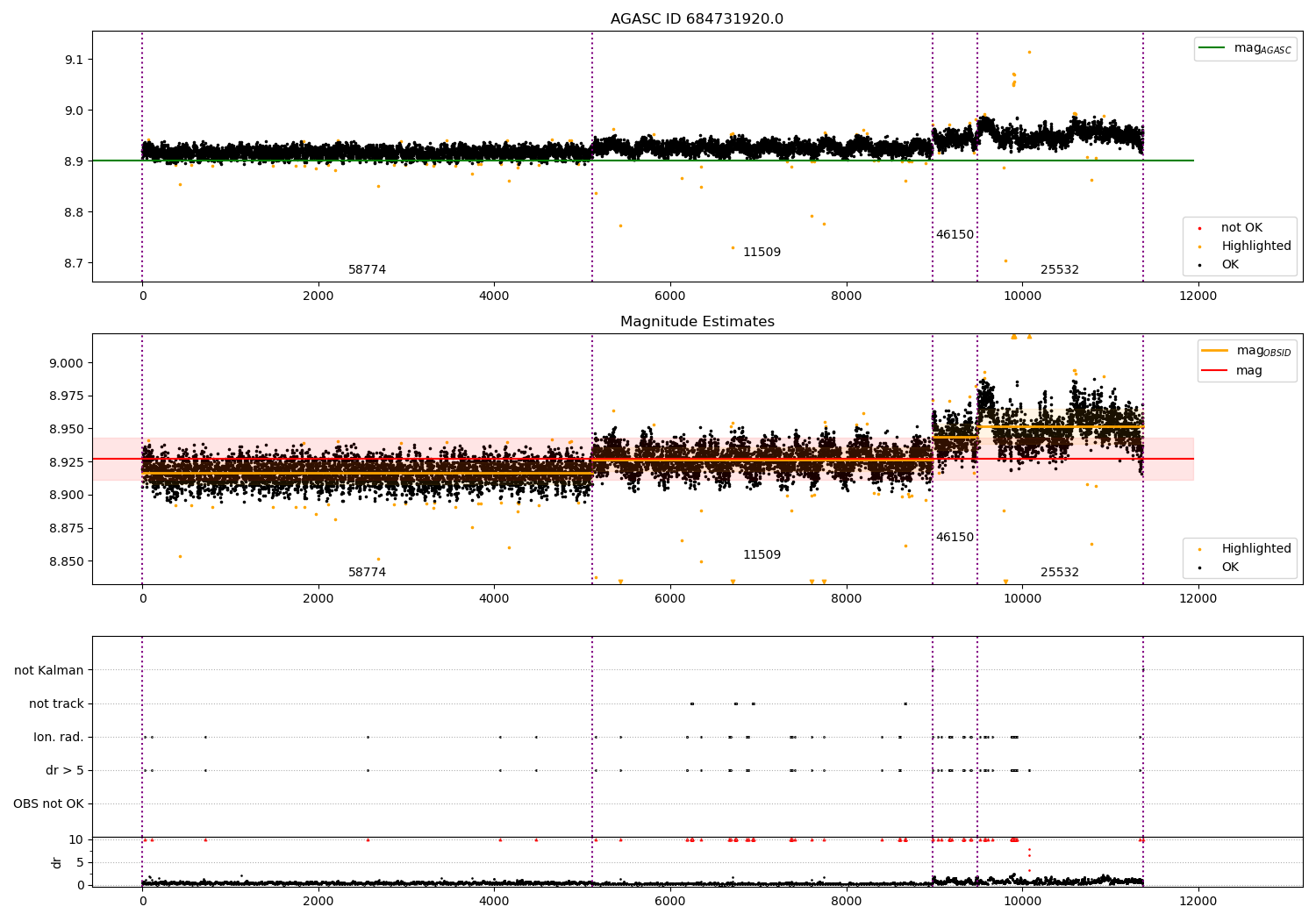This screenshot has width=1316, height=921.
Task: Click the 8.925 y-axis tick label
Action: 66,462
